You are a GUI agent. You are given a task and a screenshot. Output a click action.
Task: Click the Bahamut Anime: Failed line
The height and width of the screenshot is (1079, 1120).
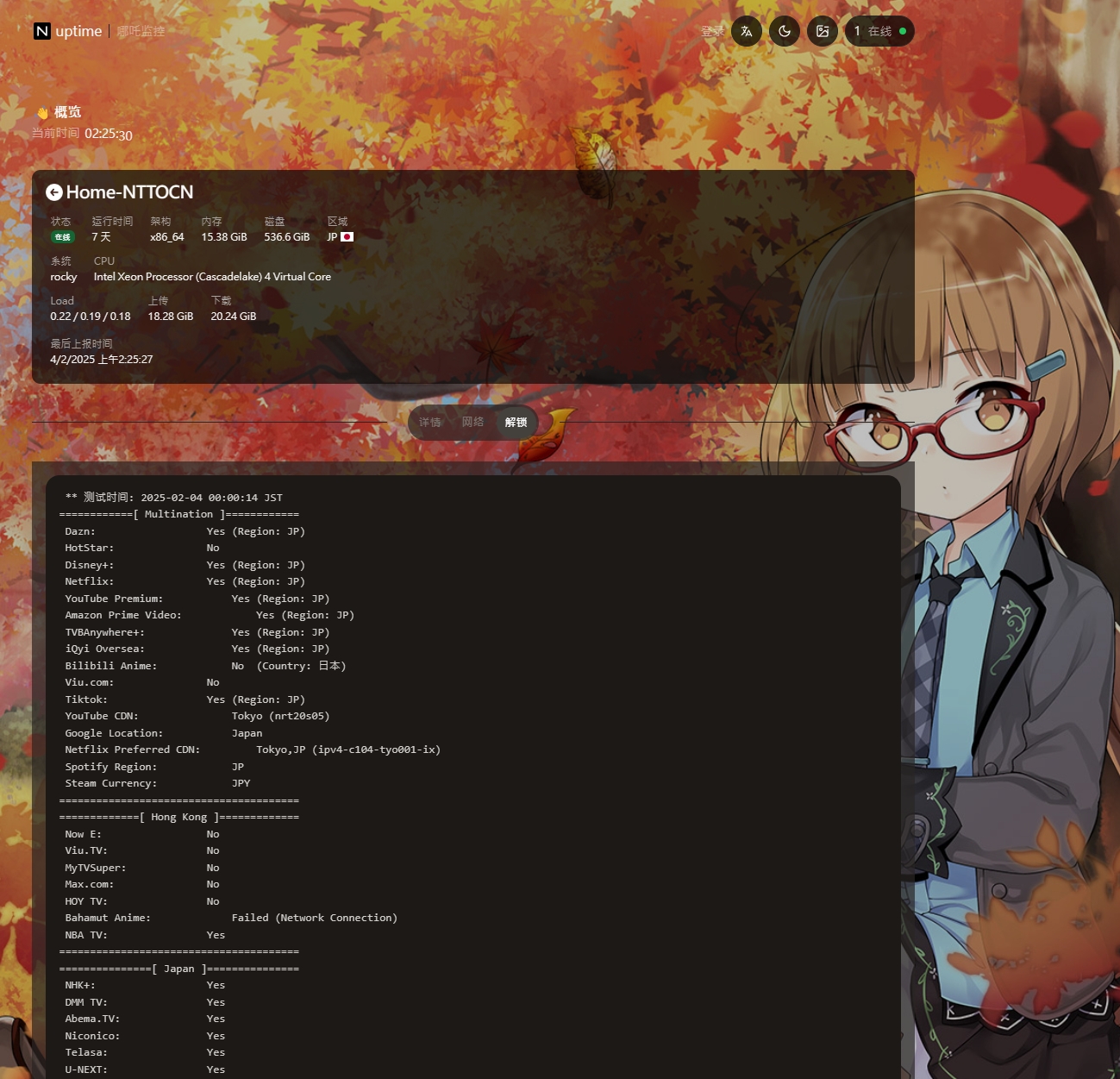(x=231, y=919)
